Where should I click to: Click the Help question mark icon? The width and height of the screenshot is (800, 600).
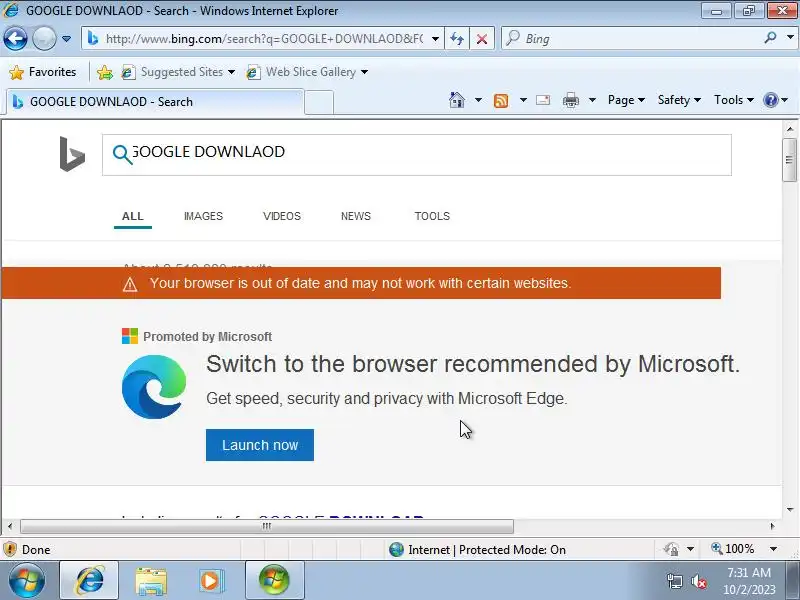[770, 100]
